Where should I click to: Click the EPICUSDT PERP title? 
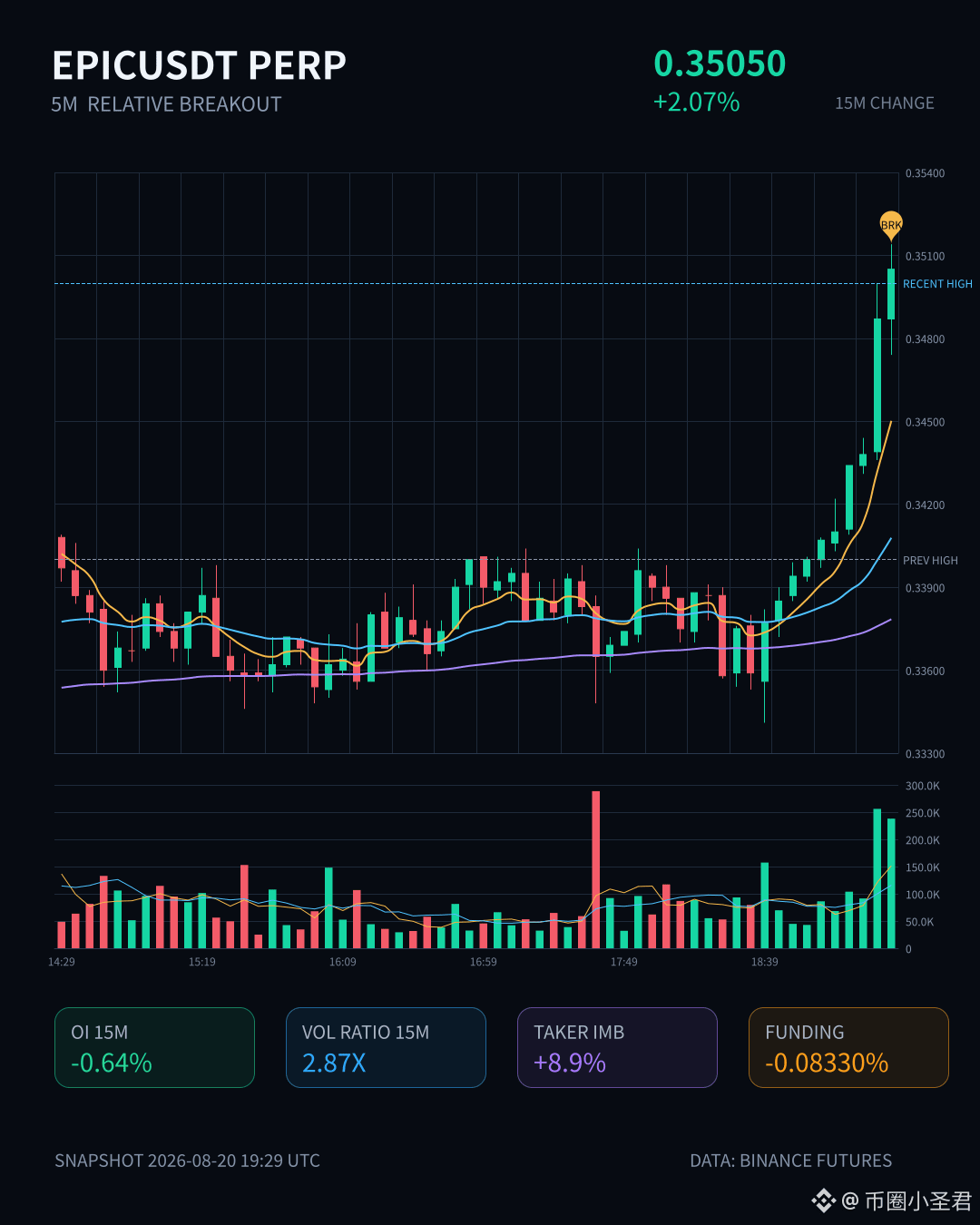pyautogui.click(x=199, y=66)
